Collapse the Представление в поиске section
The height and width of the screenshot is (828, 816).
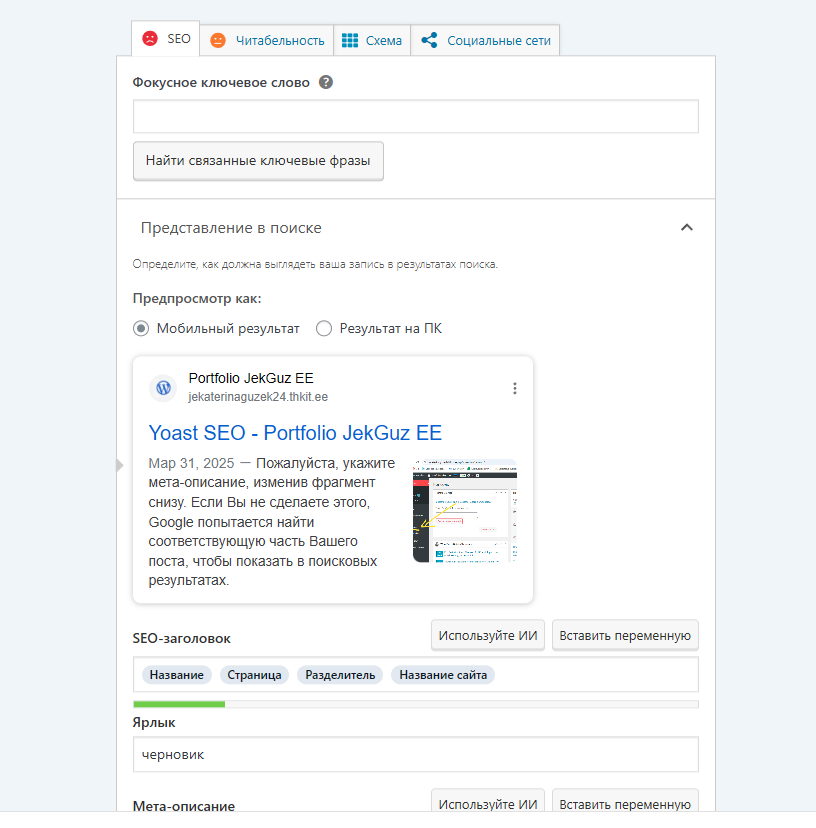click(x=687, y=228)
